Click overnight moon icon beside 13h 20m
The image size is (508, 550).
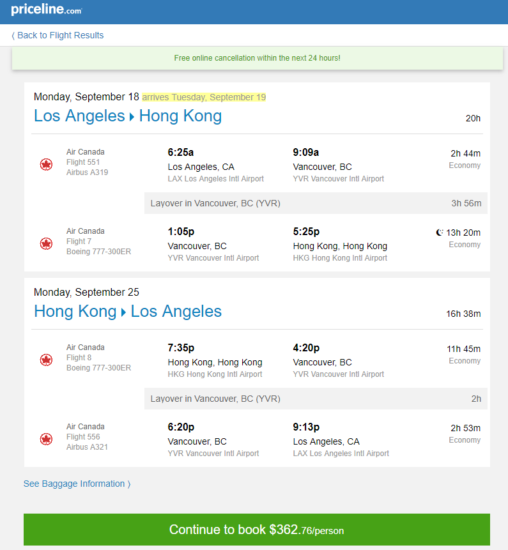click(439, 232)
